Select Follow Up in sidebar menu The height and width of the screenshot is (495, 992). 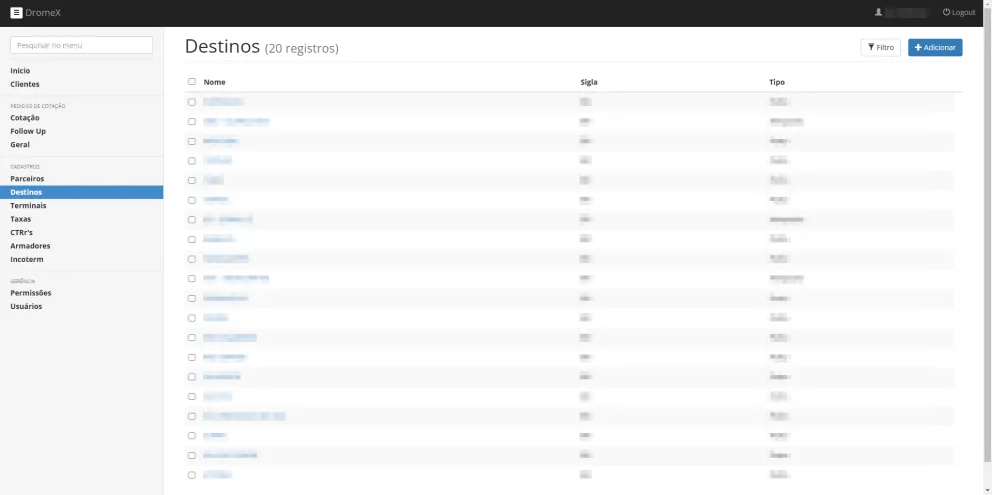[x=28, y=131]
